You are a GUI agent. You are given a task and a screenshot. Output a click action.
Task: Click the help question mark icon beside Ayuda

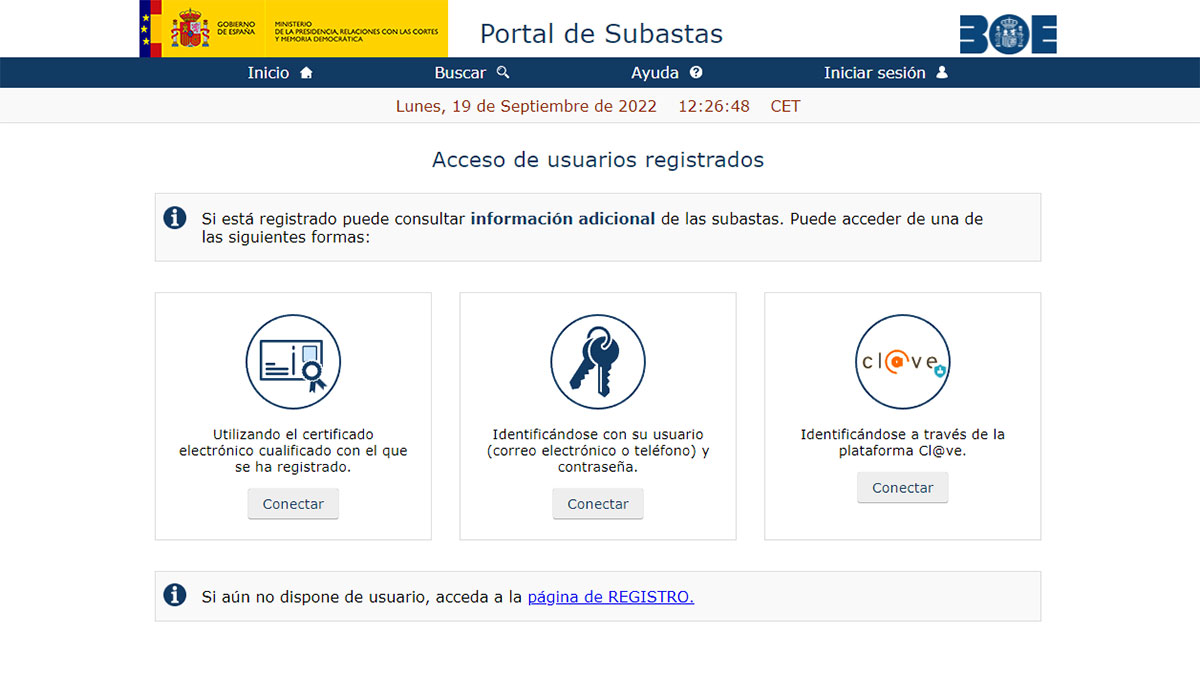coord(697,72)
